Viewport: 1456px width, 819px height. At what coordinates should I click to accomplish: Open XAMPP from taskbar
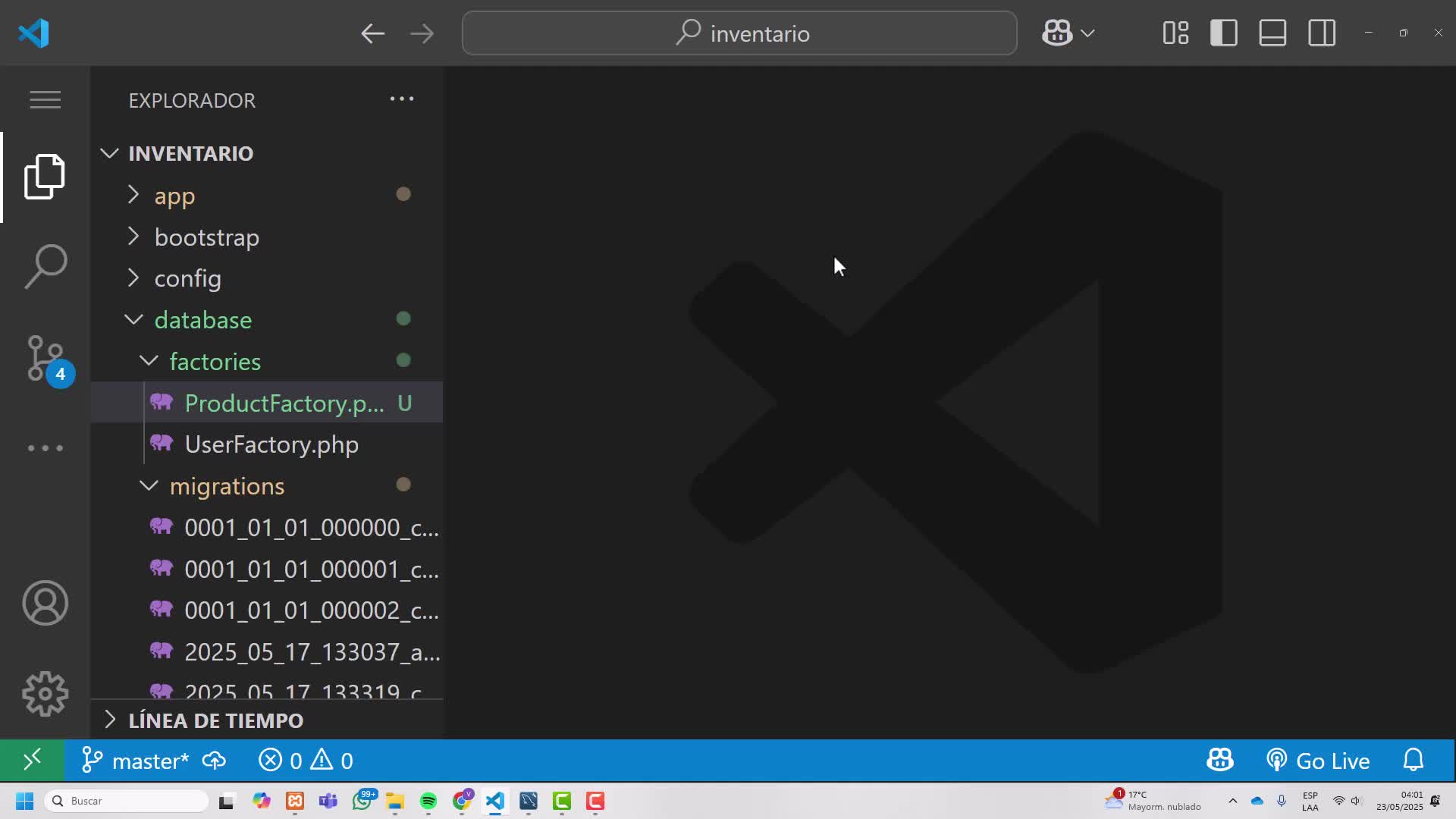tap(295, 801)
